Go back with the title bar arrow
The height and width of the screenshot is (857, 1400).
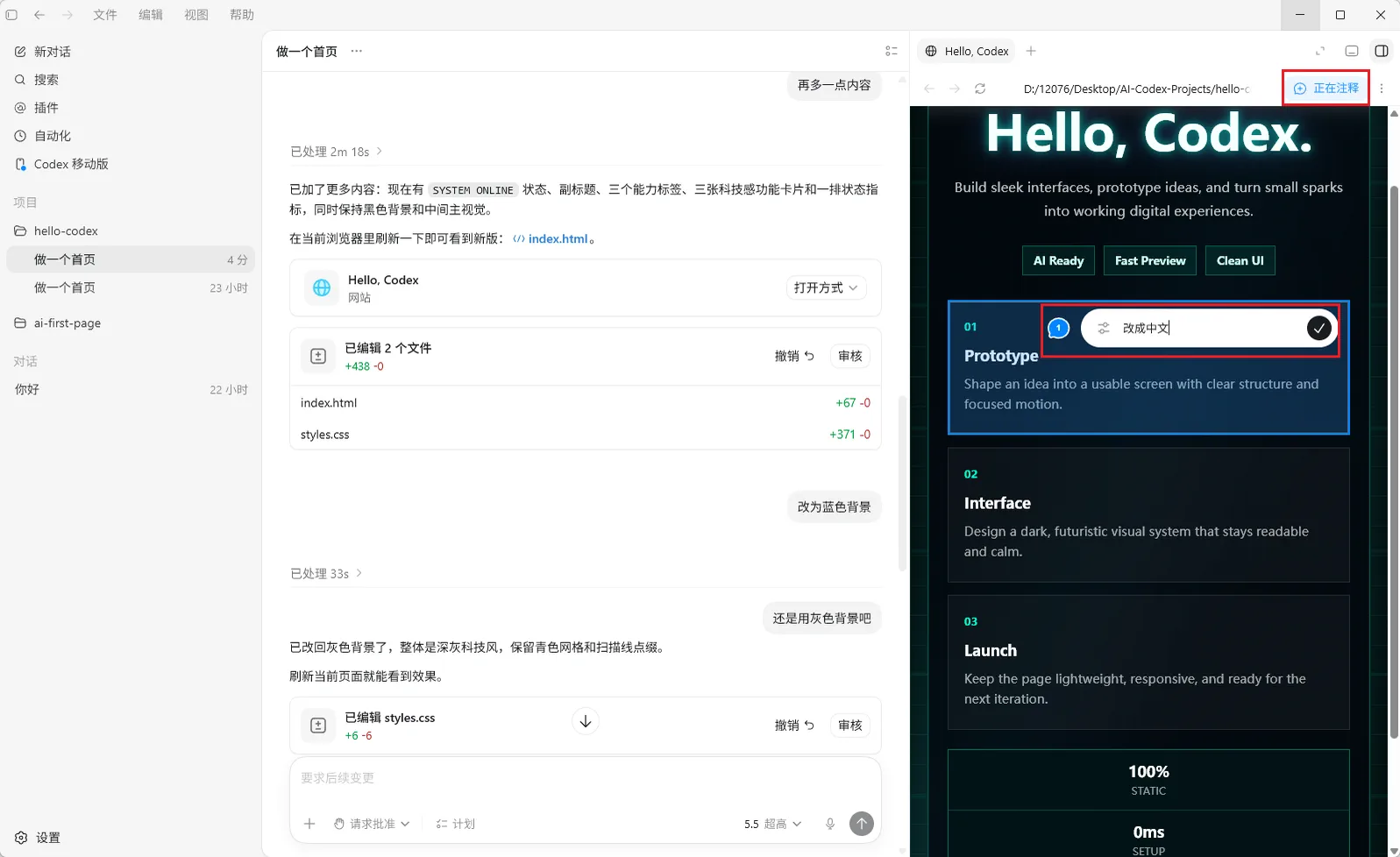point(39,15)
